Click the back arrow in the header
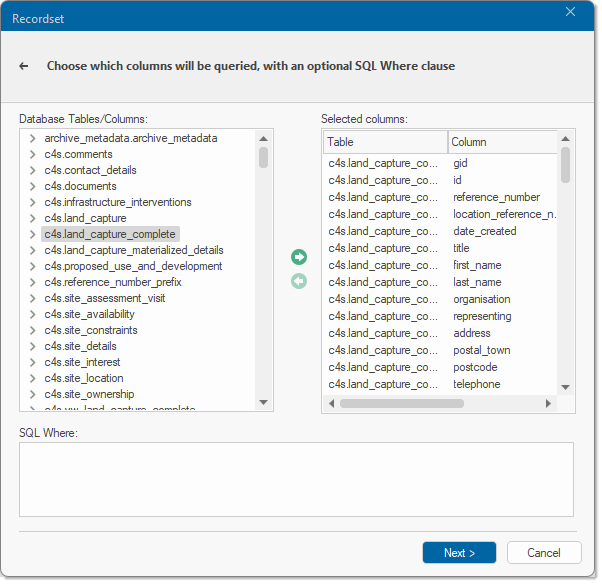The width and height of the screenshot is (602, 584). [x=24, y=66]
